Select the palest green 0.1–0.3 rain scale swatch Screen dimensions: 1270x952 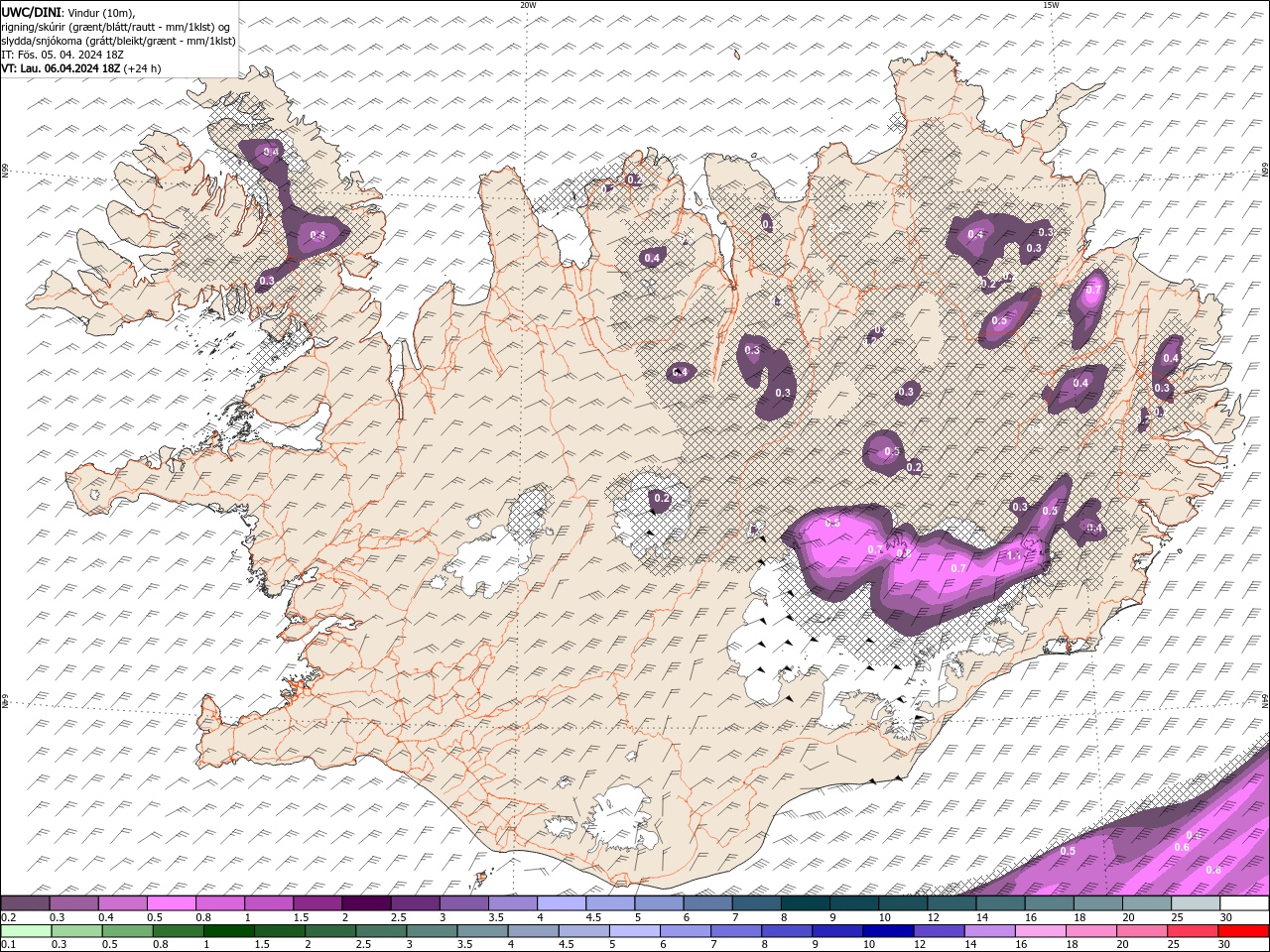coord(26,931)
